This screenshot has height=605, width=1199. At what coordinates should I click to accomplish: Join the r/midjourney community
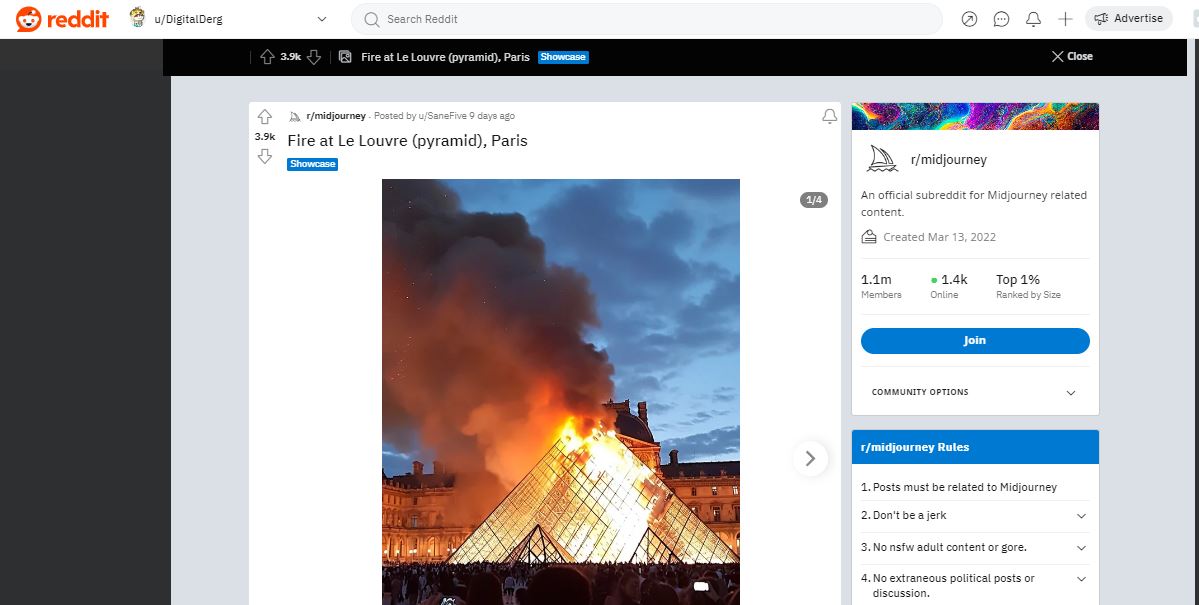[x=974, y=341]
